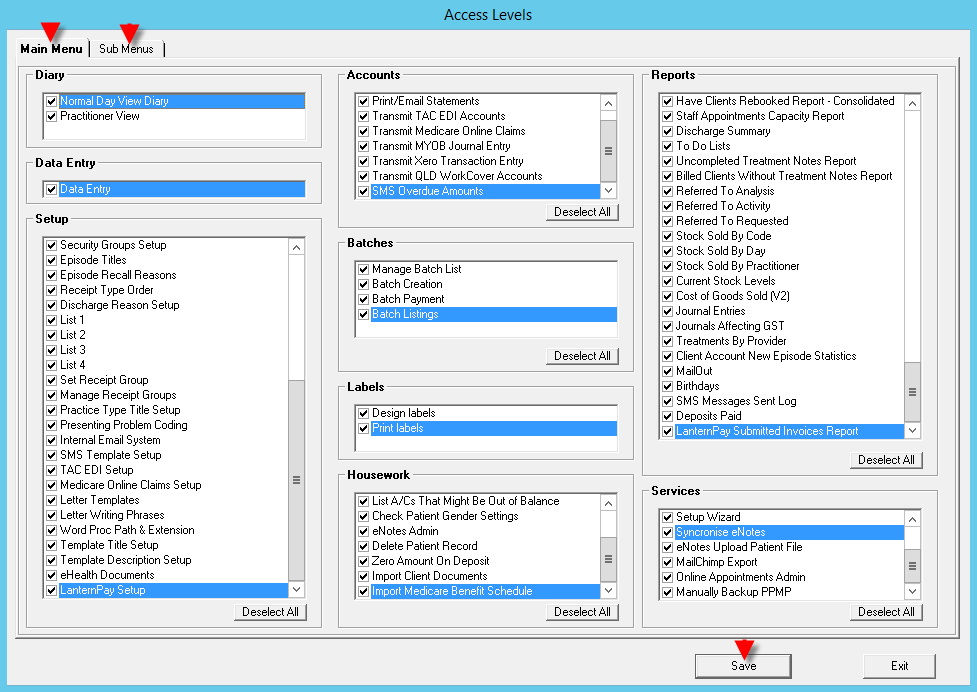This screenshot has width=977, height=692.
Task: Uncheck Design labels checkbox
Action: tap(363, 413)
